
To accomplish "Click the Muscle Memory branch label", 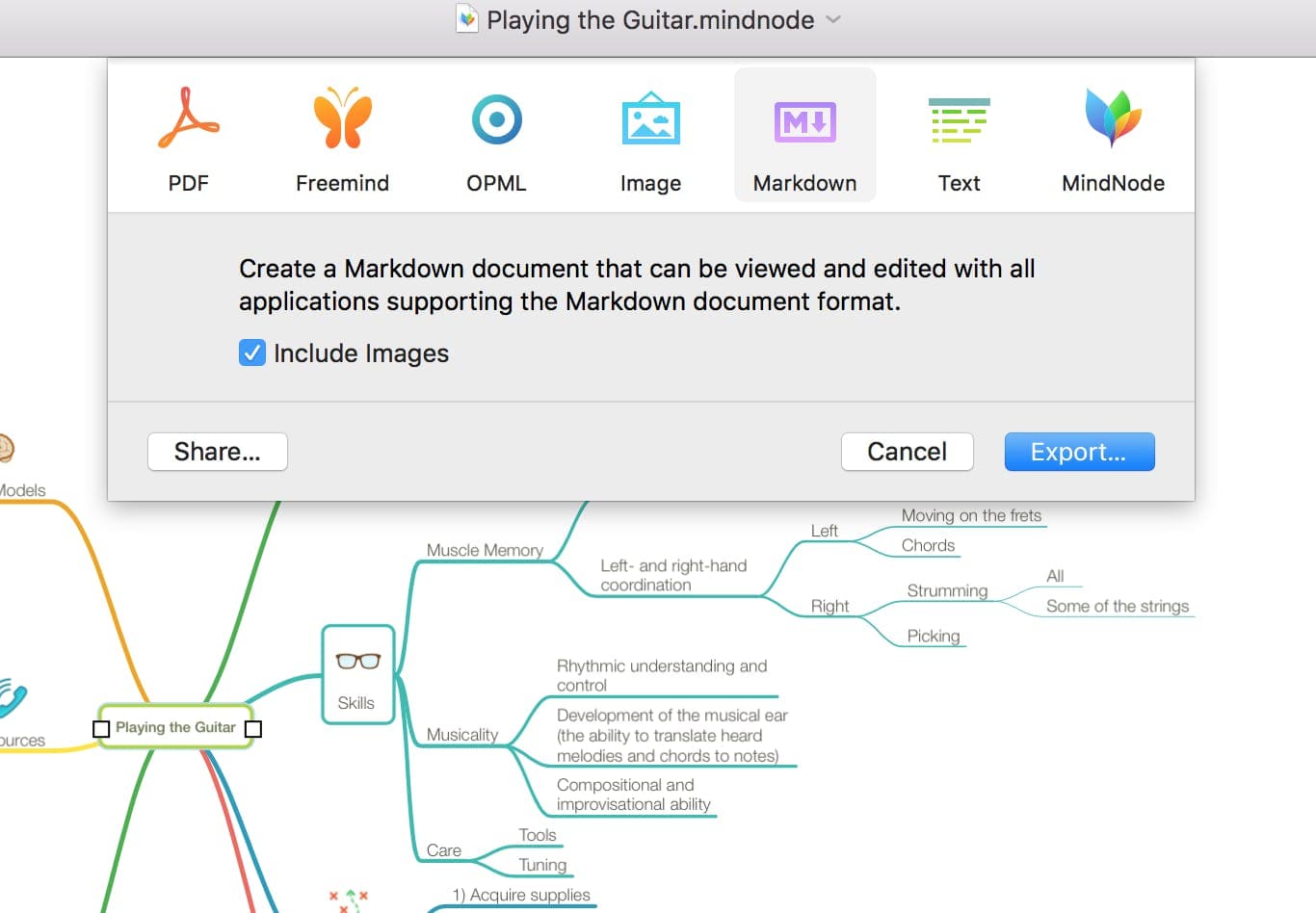I will click(x=486, y=550).
